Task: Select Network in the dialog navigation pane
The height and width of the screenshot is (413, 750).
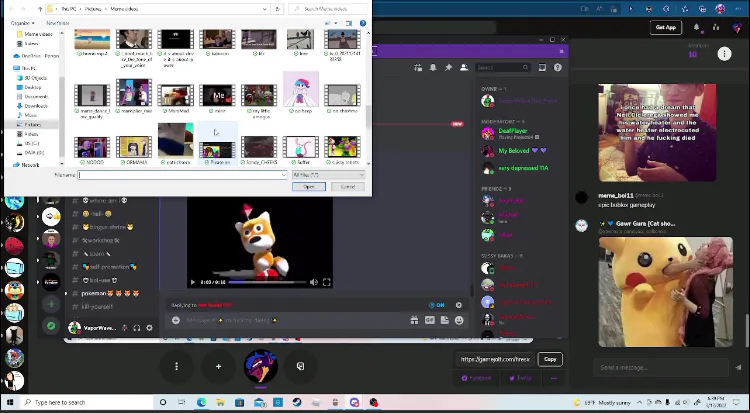Action: click(30, 165)
